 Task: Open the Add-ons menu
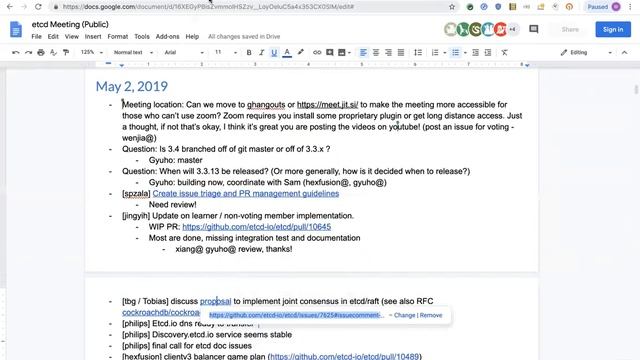(x=167, y=36)
